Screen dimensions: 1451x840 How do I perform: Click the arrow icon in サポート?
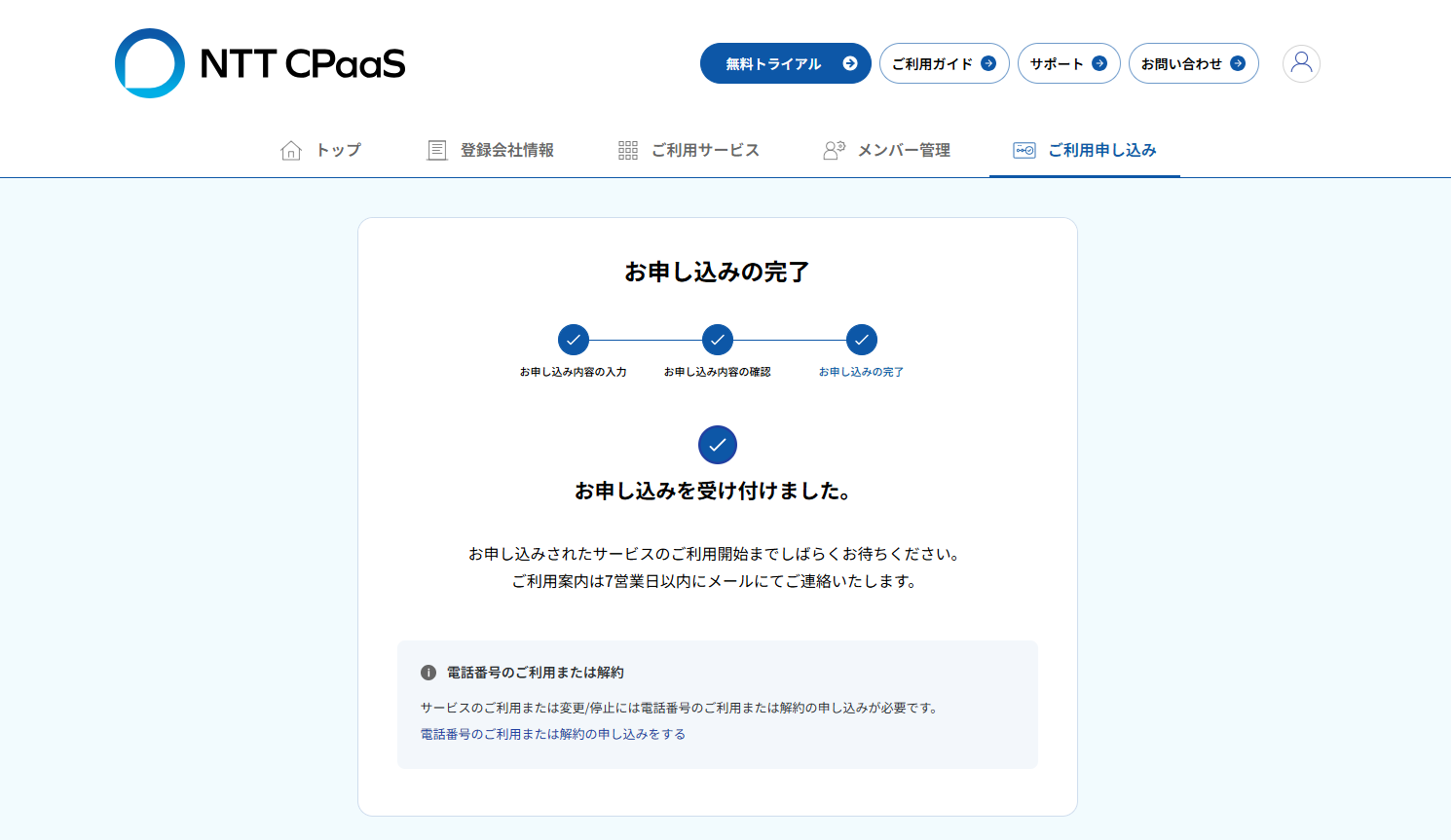coord(1099,63)
